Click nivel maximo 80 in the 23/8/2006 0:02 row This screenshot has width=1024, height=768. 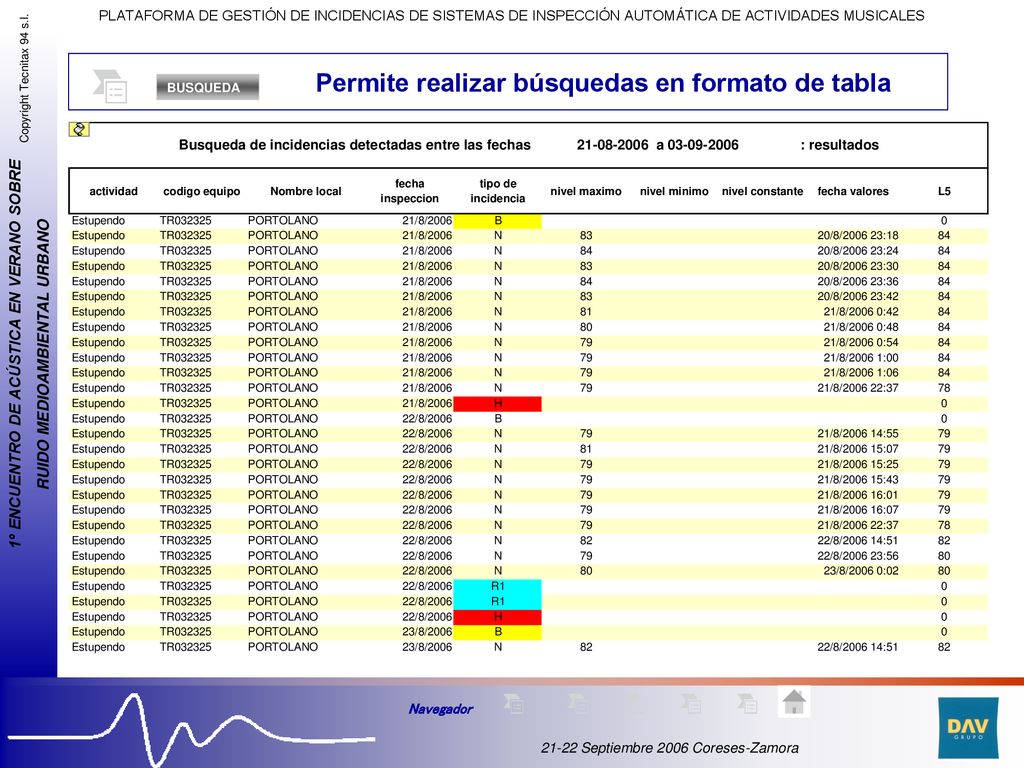(586, 571)
